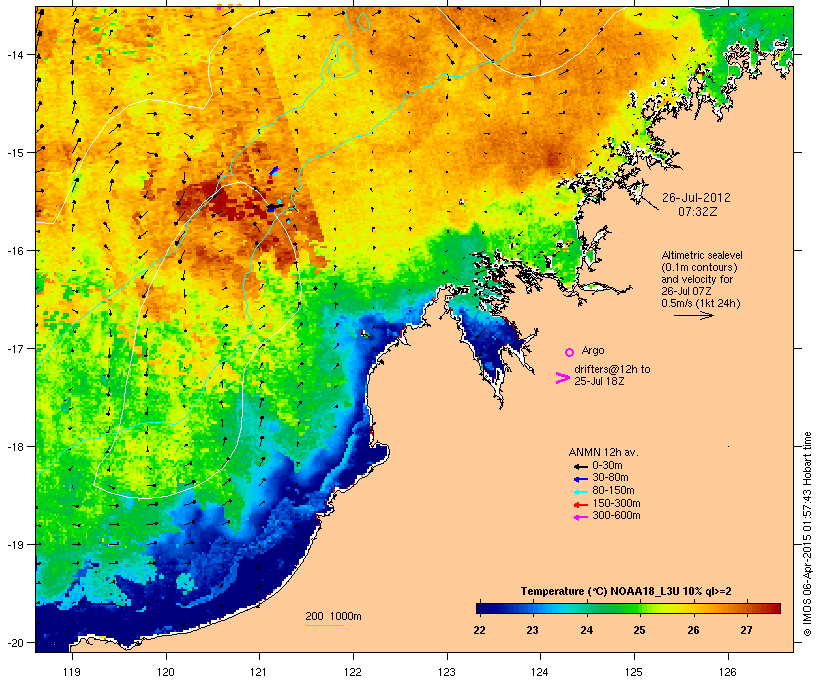Viewport: 820px width, 680px height.
Task: Click the cyan 200 1000m bathymetry legend line
Action: point(325,625)
